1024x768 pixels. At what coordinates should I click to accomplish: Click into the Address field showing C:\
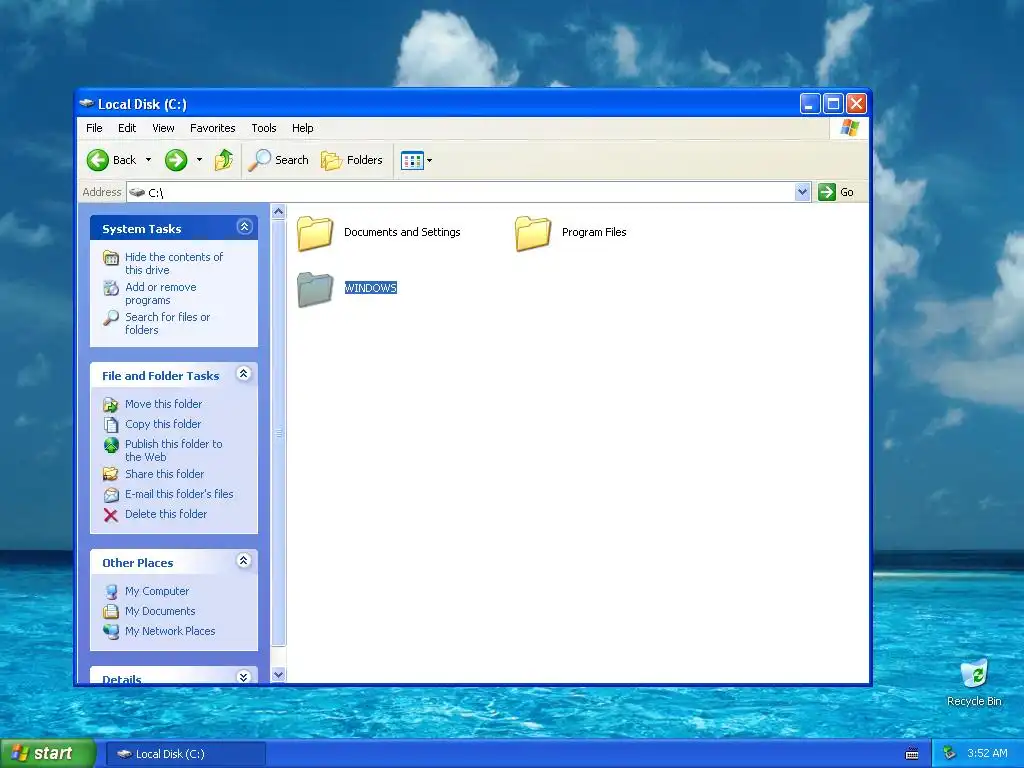coord(461,192)
